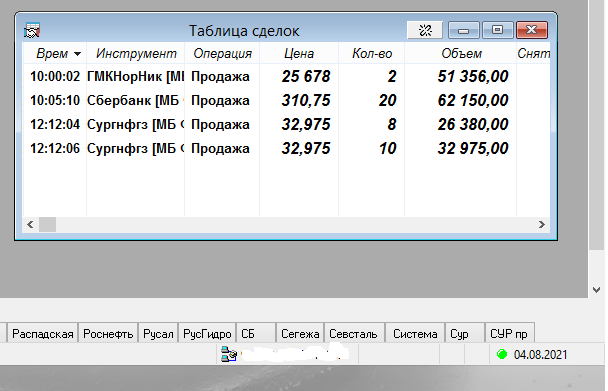Switch to the Распадская tab
Screen dimensions: 608x391
point(43,334)
